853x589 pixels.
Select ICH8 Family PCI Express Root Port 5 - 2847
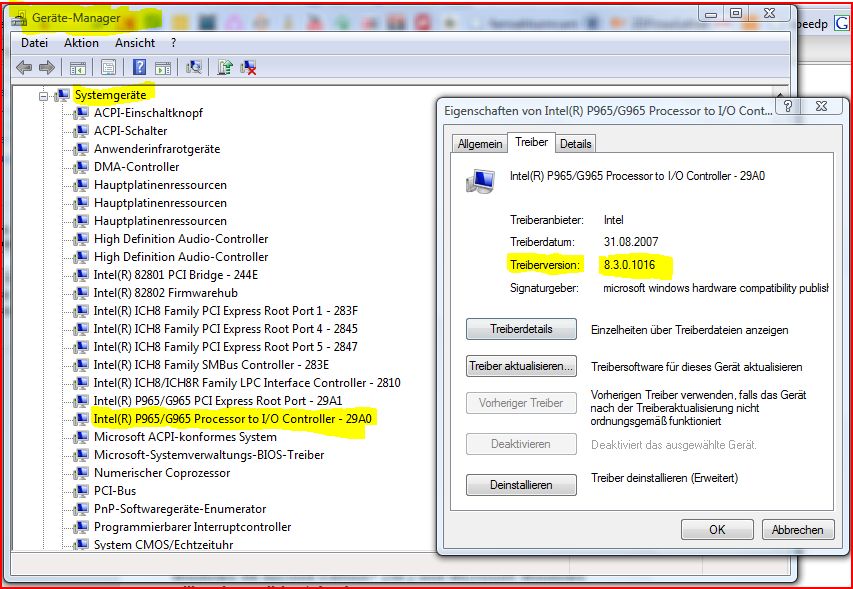pyautogui.click(x=226, y=346)
